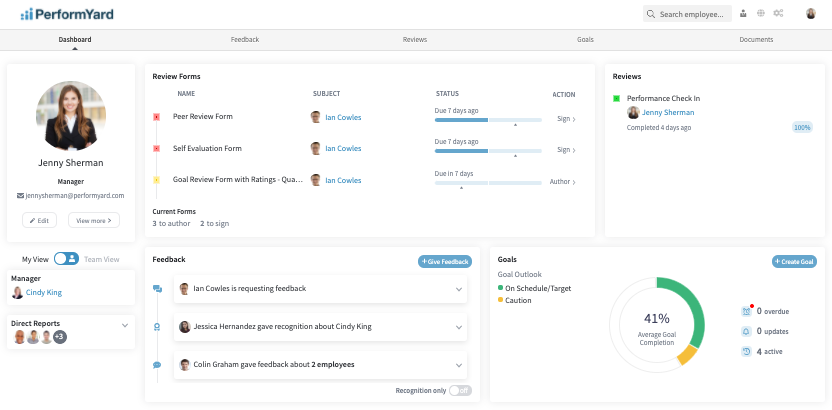Click the search magnifier icon

[651, 14]
